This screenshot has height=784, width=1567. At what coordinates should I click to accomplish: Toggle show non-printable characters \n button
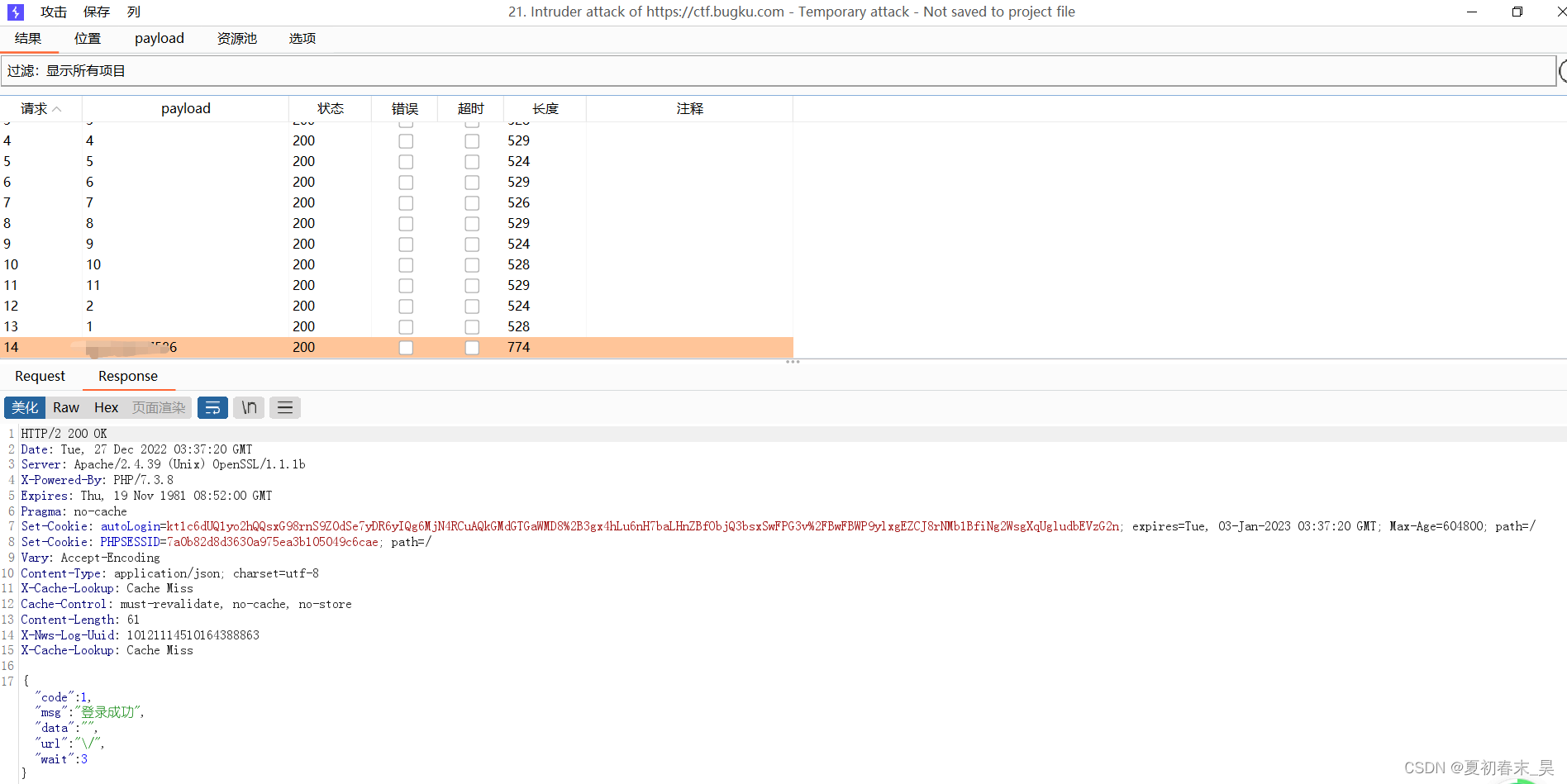249,407
